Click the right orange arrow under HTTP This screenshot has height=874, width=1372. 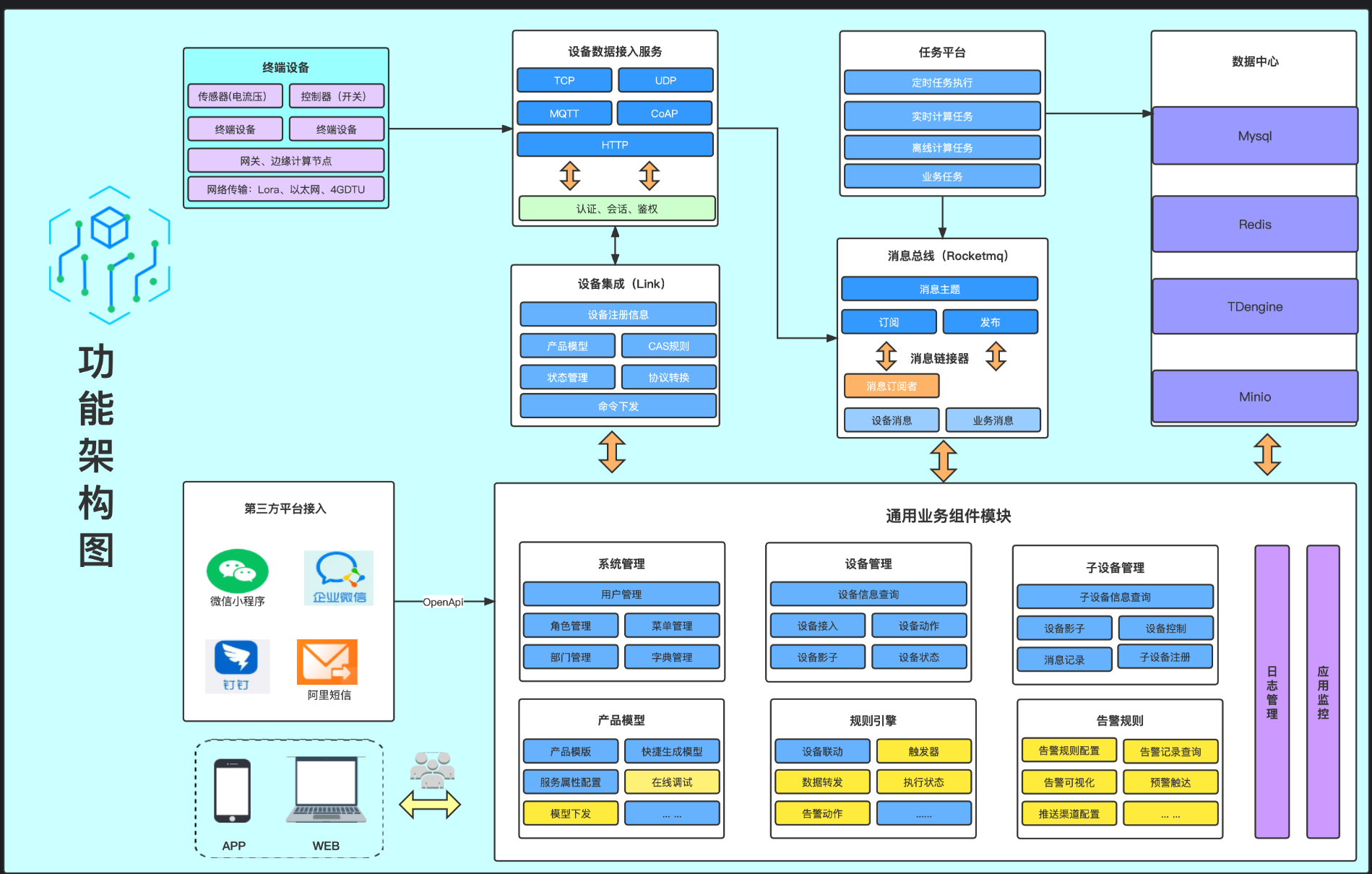650,176
